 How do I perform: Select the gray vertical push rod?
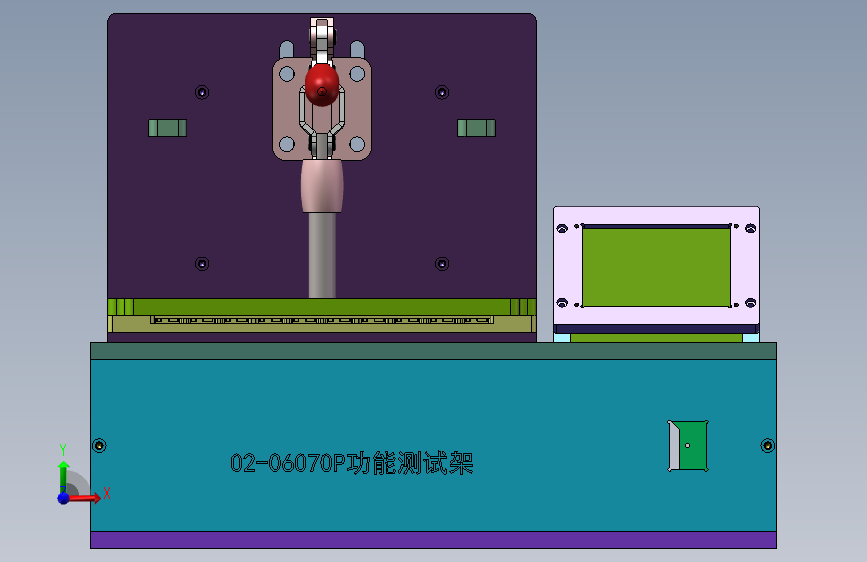click(322, 256)
